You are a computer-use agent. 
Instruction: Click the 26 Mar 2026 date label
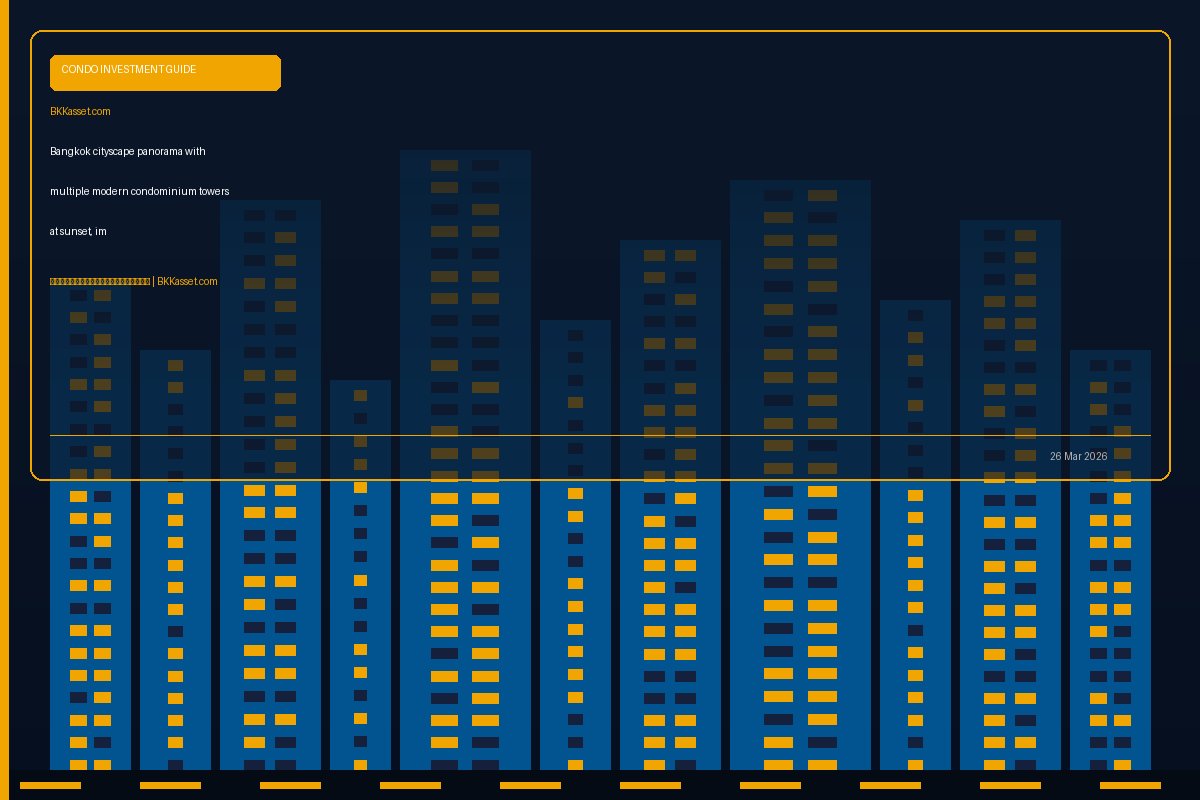1078,456
